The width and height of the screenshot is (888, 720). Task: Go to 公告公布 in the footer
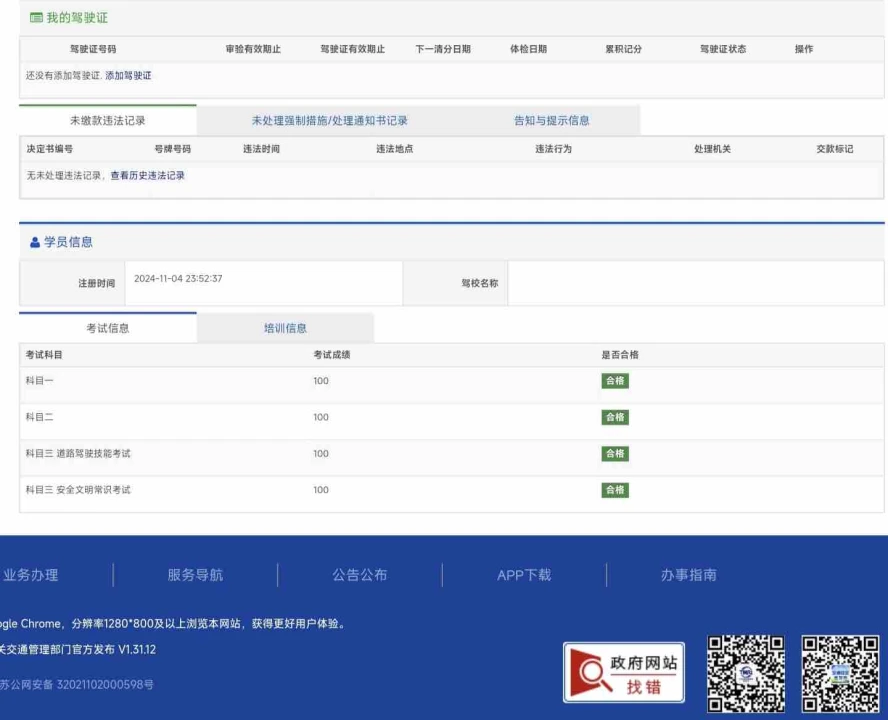click(360, 575)
